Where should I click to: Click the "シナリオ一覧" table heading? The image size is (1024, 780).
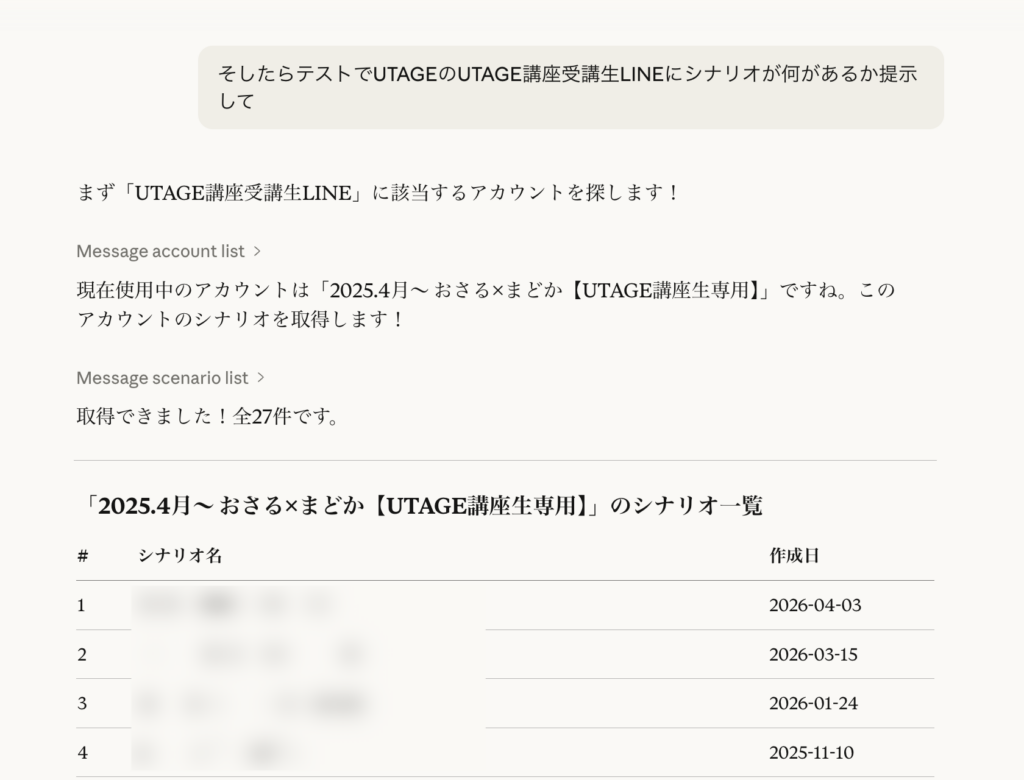(420, 506)
